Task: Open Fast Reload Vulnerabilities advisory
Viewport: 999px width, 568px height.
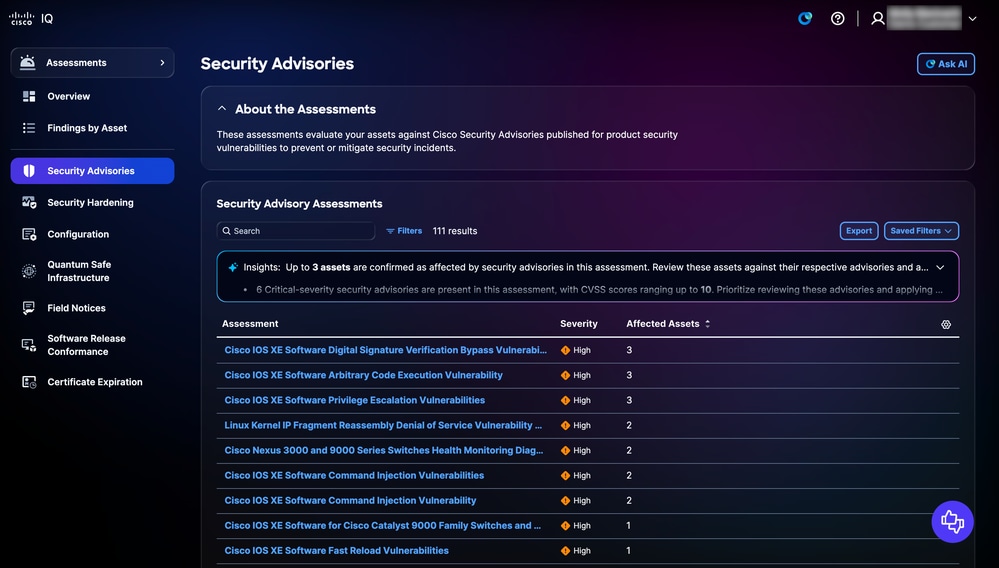Action: point(336,551)
